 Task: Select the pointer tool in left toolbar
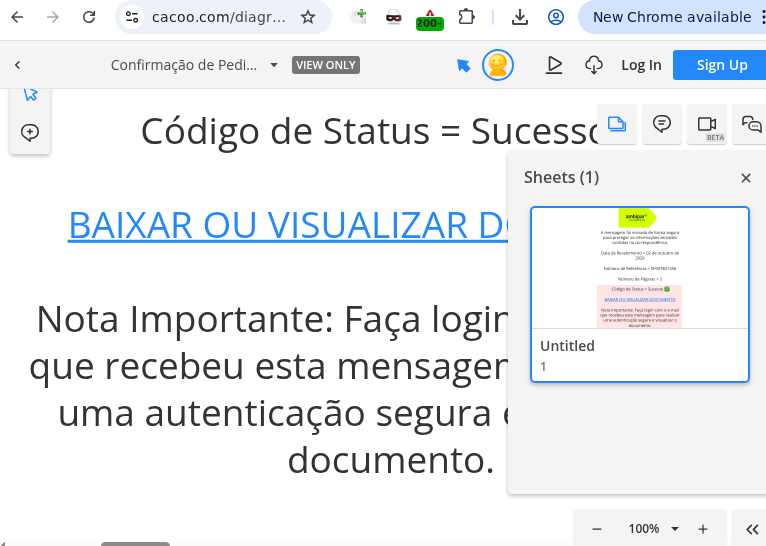click(x=30, y=94)
